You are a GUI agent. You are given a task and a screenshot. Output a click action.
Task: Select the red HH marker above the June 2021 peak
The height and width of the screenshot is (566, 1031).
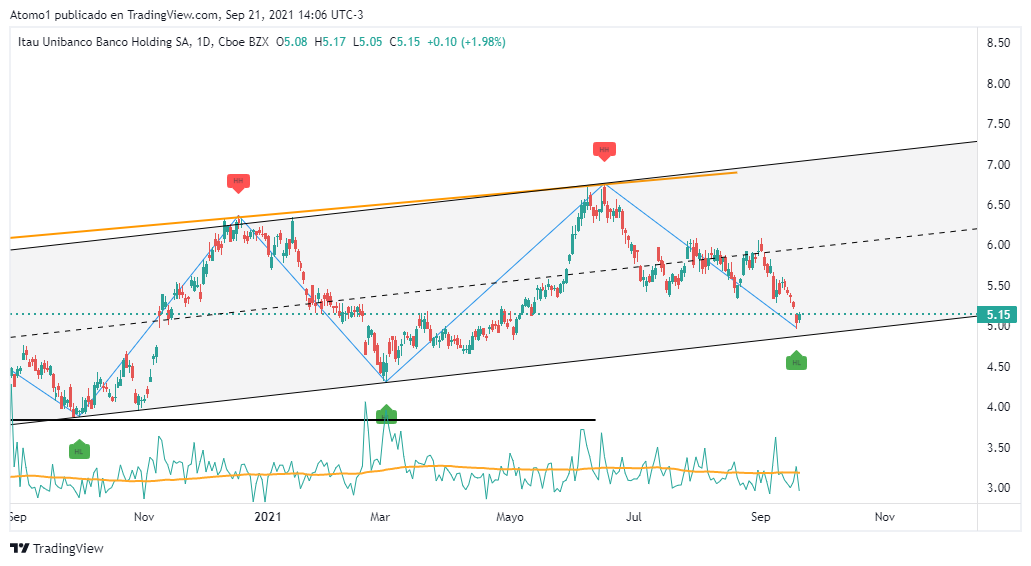coord(603,150)
